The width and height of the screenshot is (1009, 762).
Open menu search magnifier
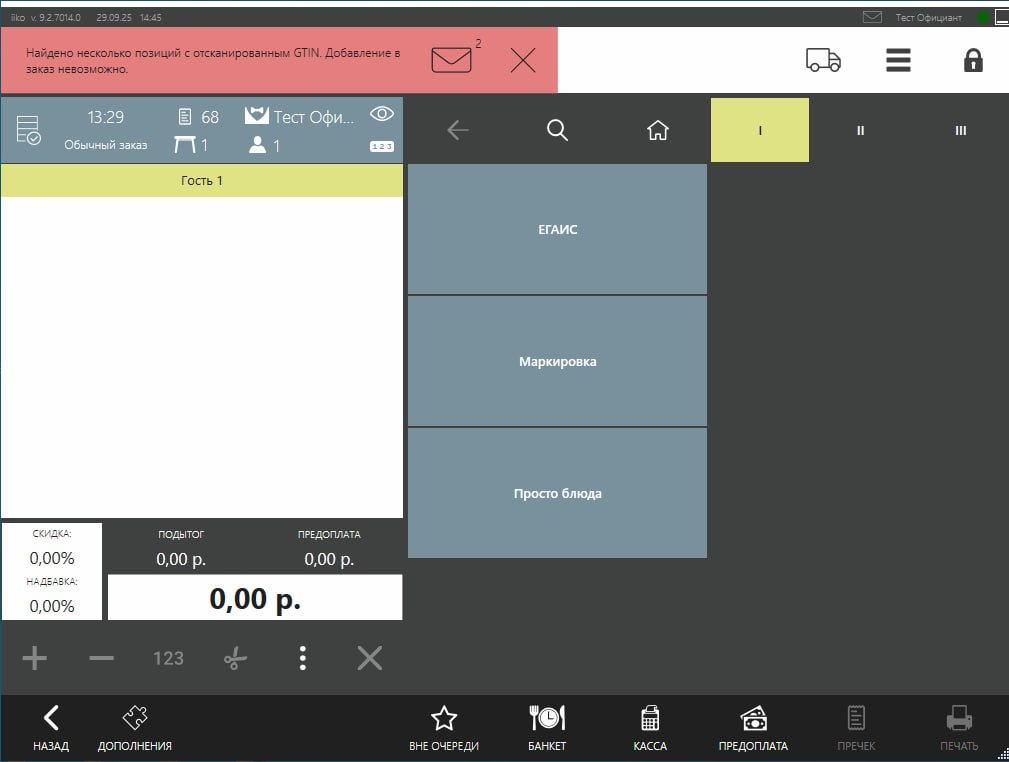(x=557, y=130)
